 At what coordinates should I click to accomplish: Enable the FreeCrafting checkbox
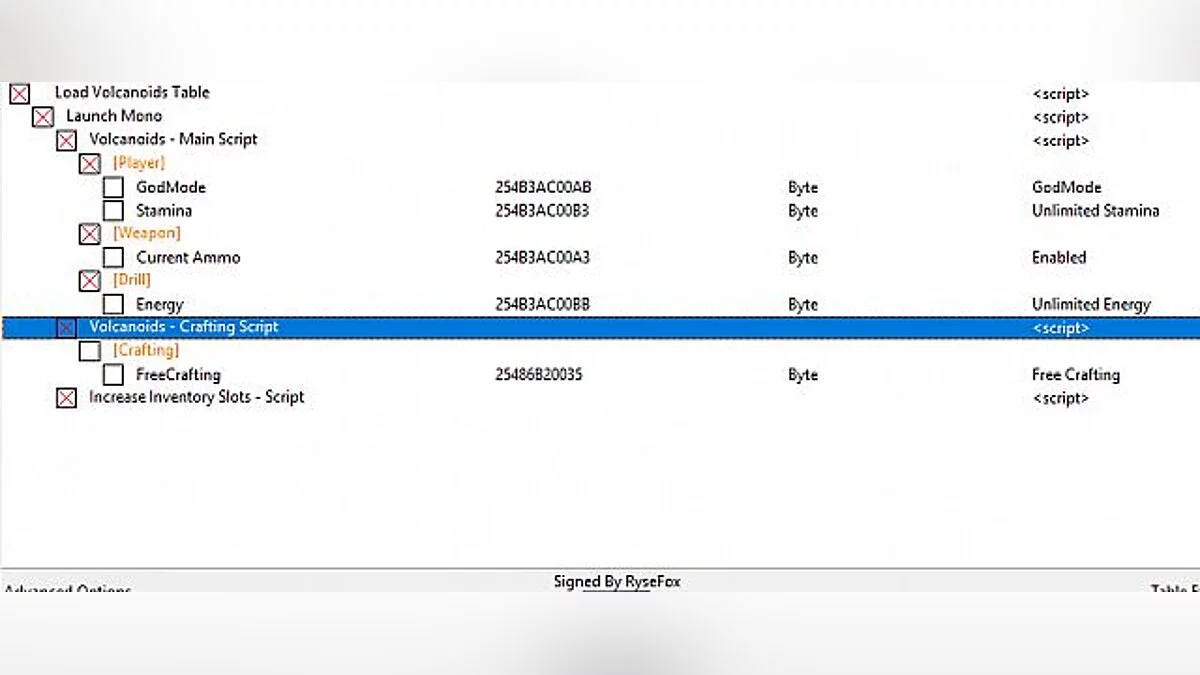(x=113, y=375)
